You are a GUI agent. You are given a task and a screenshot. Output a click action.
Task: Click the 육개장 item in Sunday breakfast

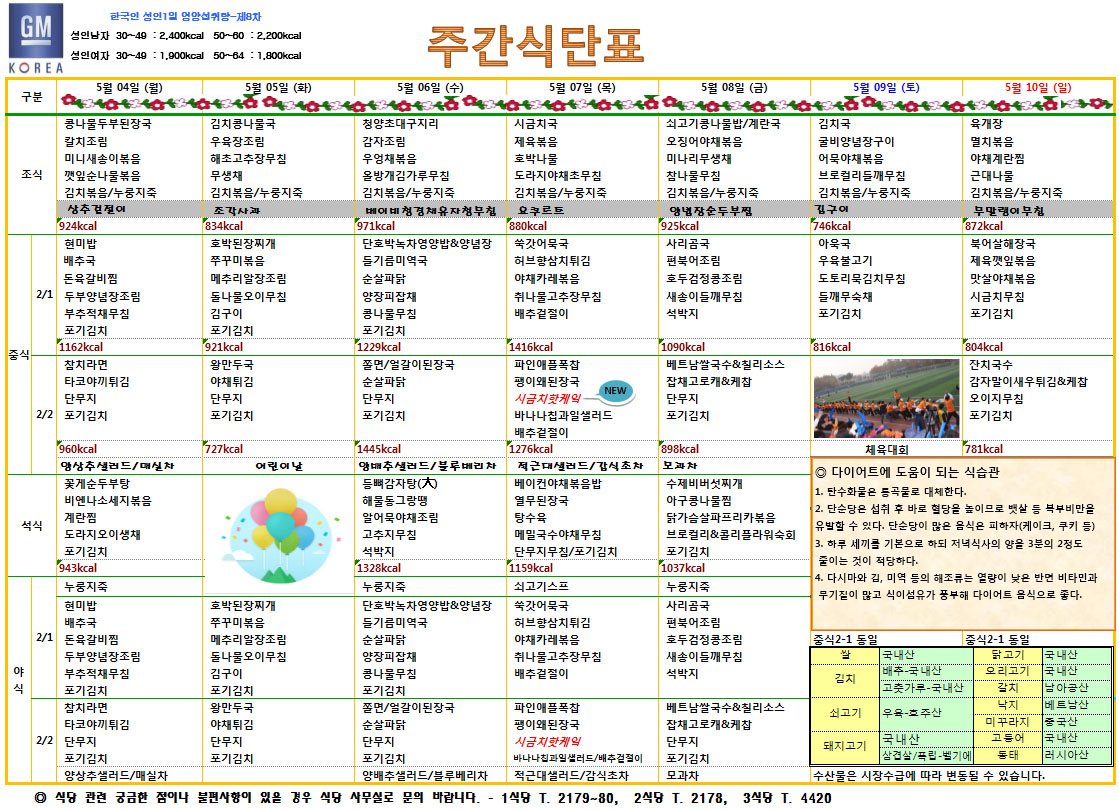tap(986, 125)
